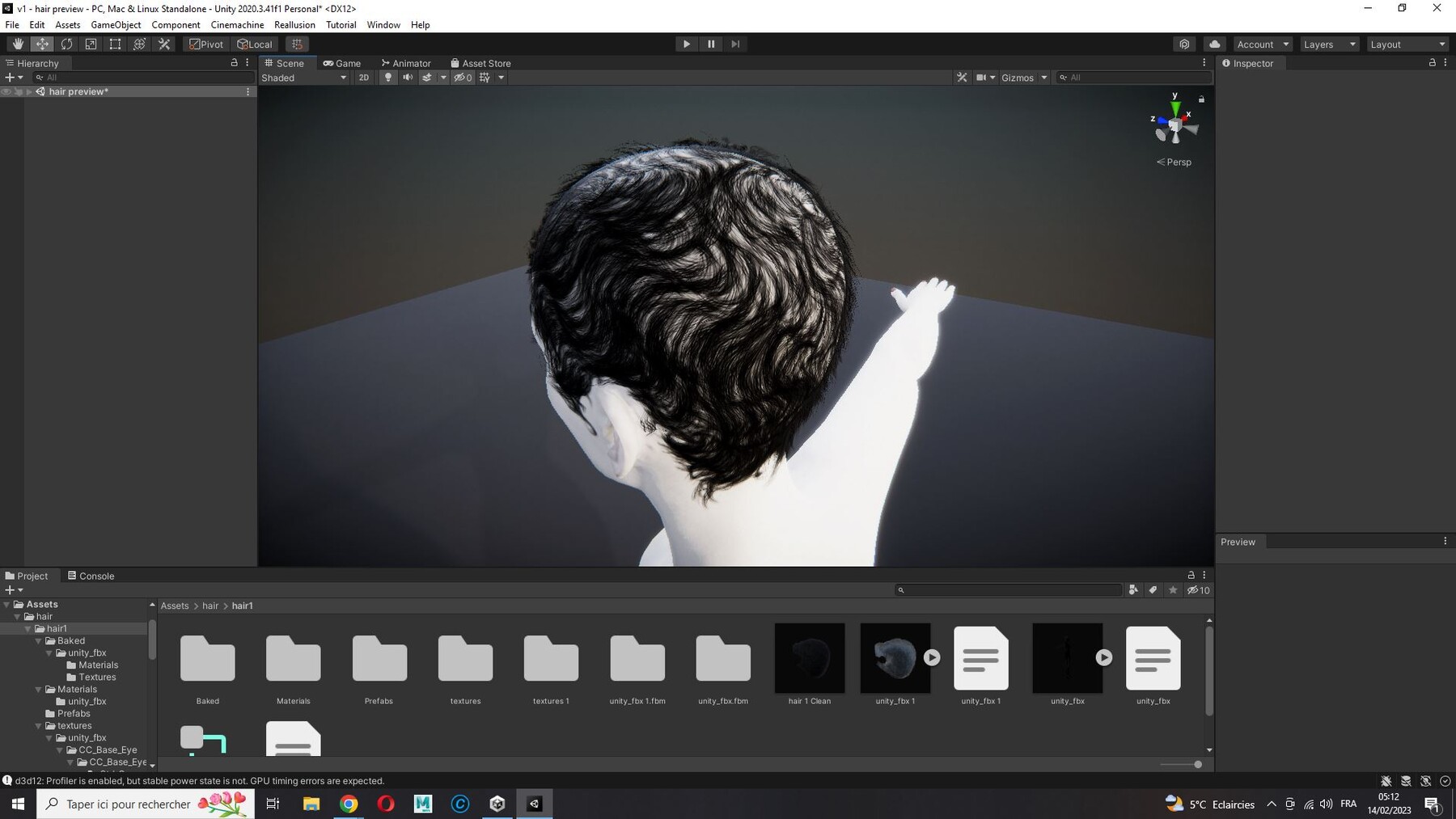Open Google Chrome from taskbar
Viewport: 1456px width, 819px height.
[349, 804]
